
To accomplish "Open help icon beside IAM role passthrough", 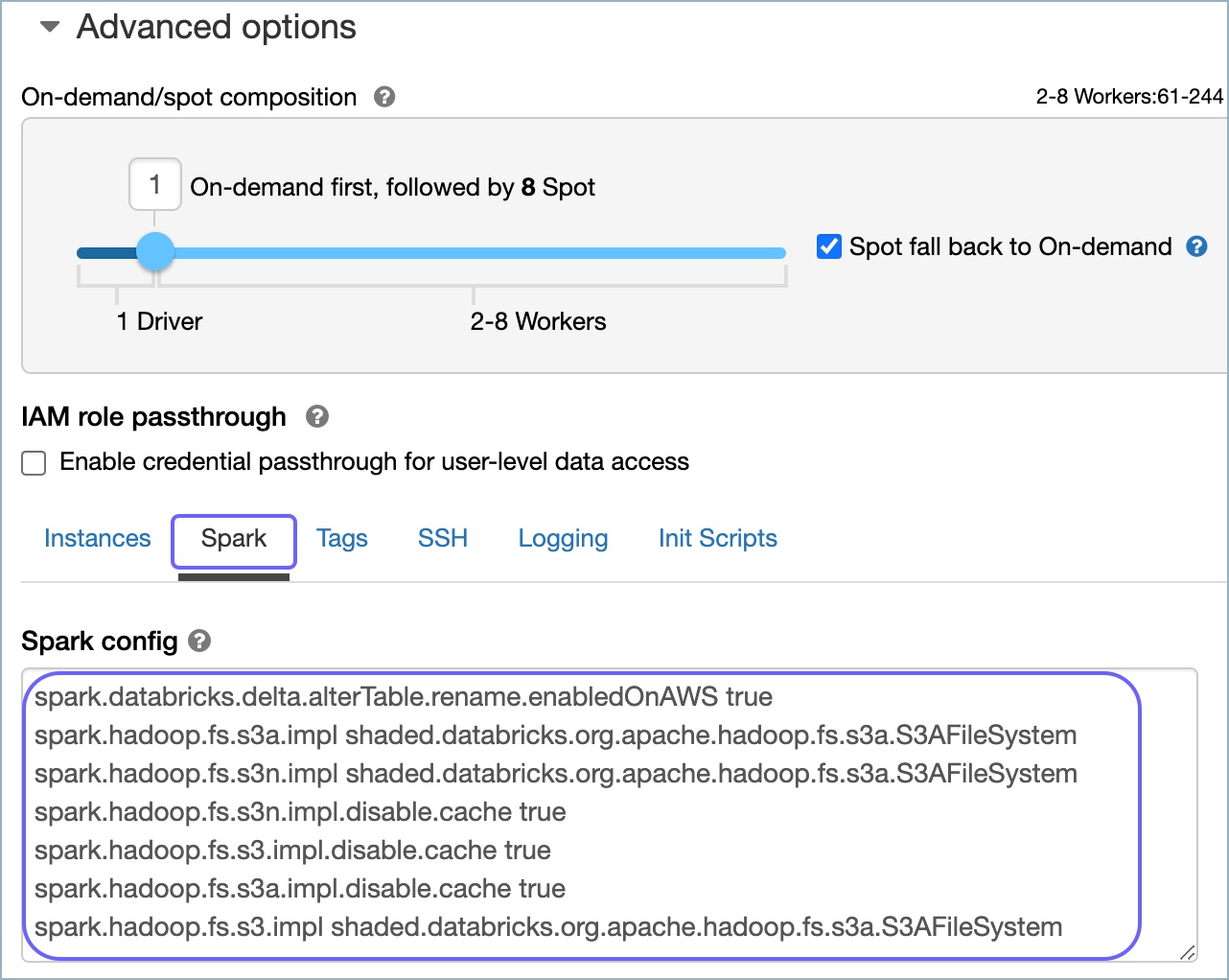I will tap(317, 417).
